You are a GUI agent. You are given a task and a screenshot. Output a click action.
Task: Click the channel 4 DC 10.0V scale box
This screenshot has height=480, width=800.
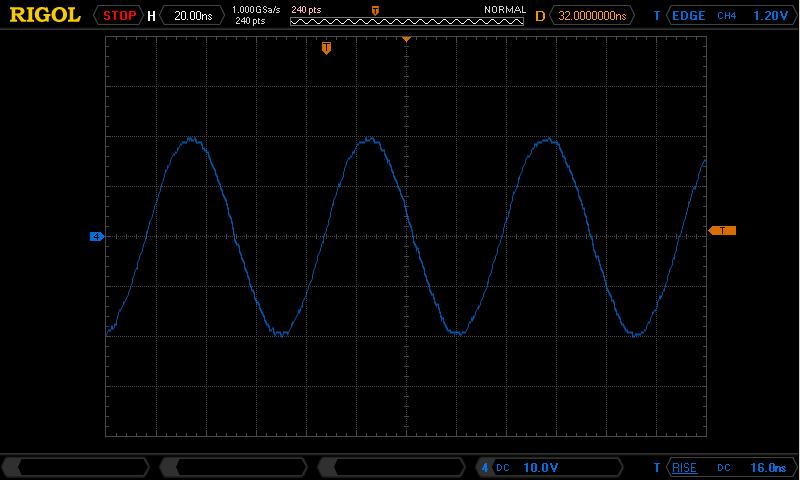550,467
